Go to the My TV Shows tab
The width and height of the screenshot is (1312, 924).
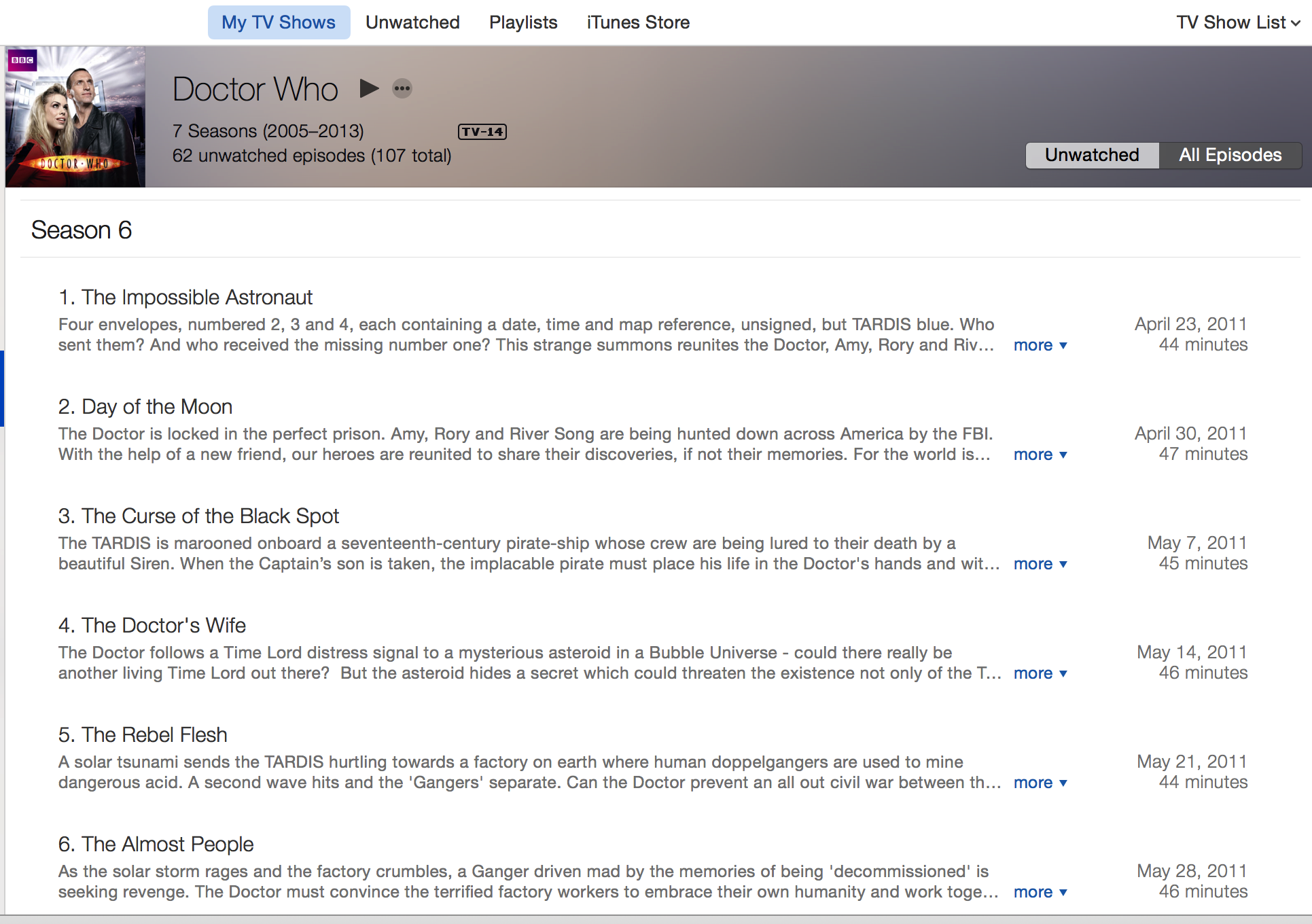pos(279,22)
